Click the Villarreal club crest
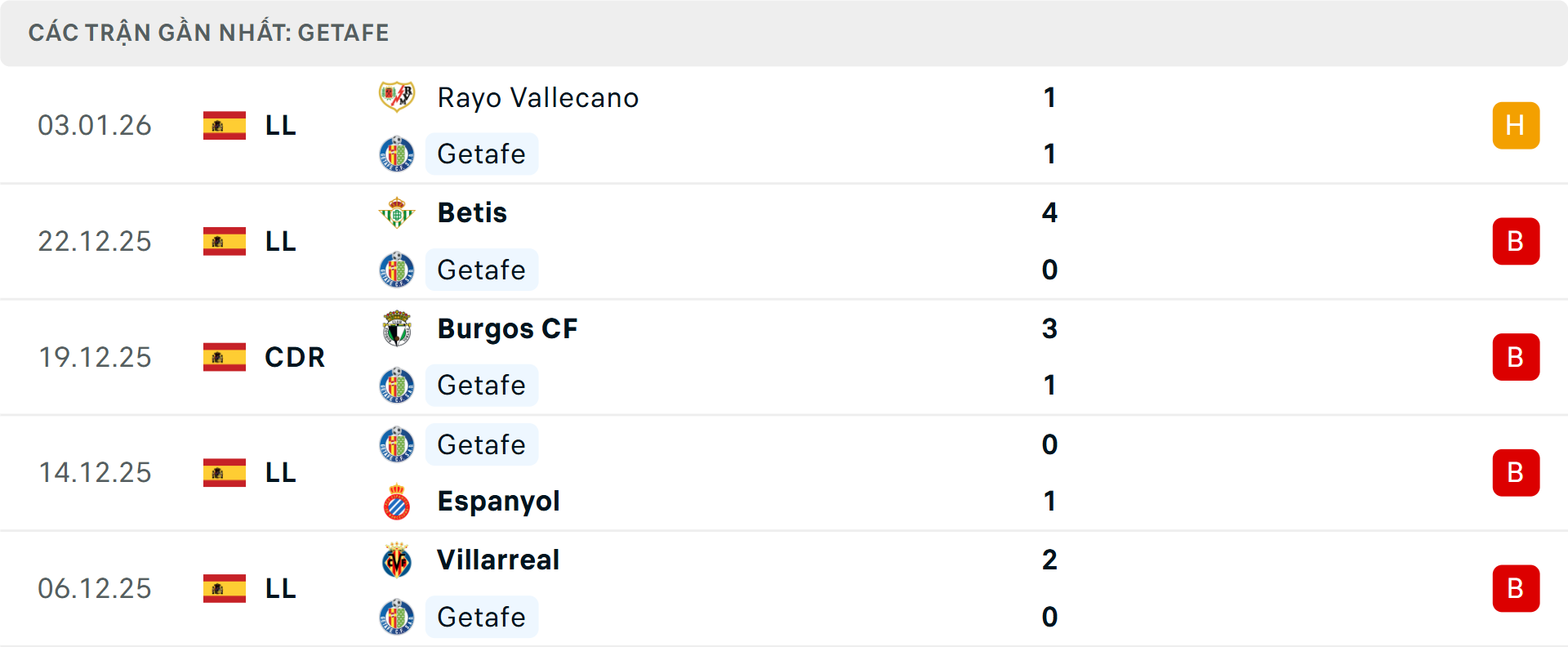 click(397, 560)
